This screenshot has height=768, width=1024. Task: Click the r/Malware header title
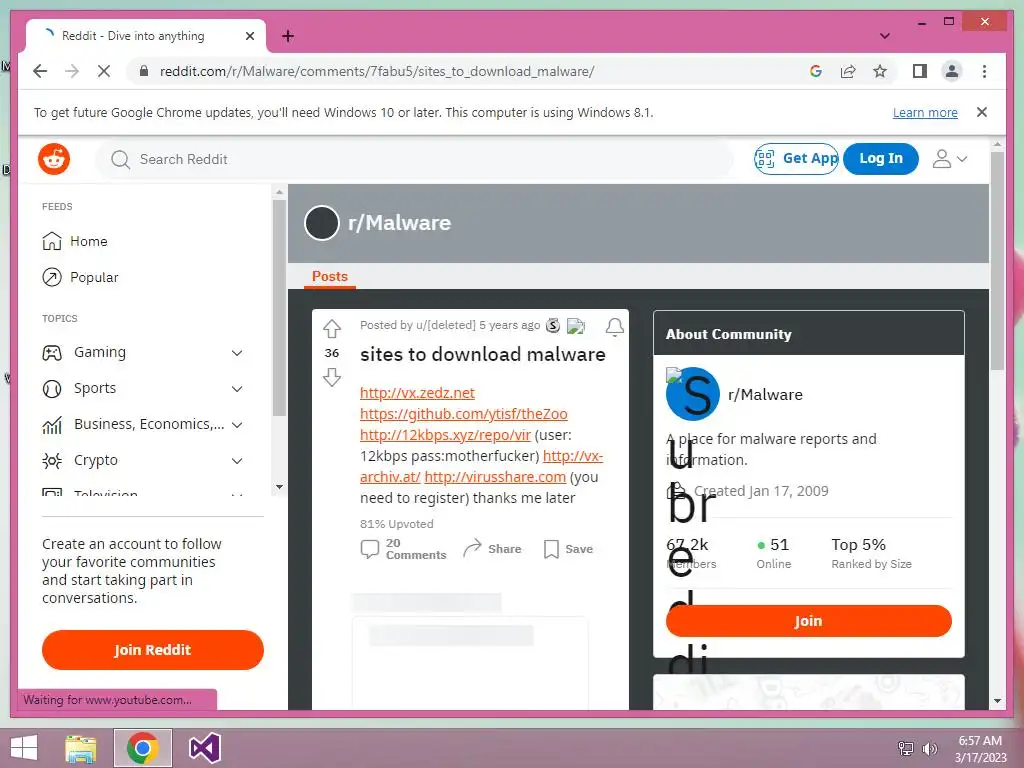click(x=400, y=223)
